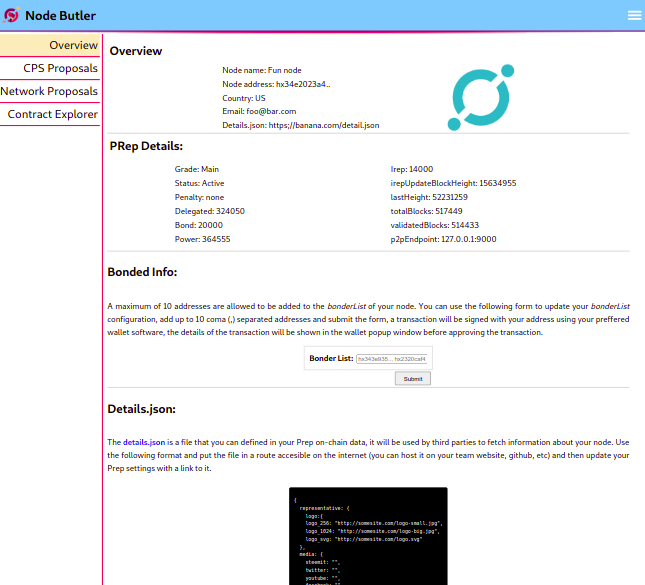645x585 pixels.
Task: Click the foo@bar.com email text
Action: (271, 111)
